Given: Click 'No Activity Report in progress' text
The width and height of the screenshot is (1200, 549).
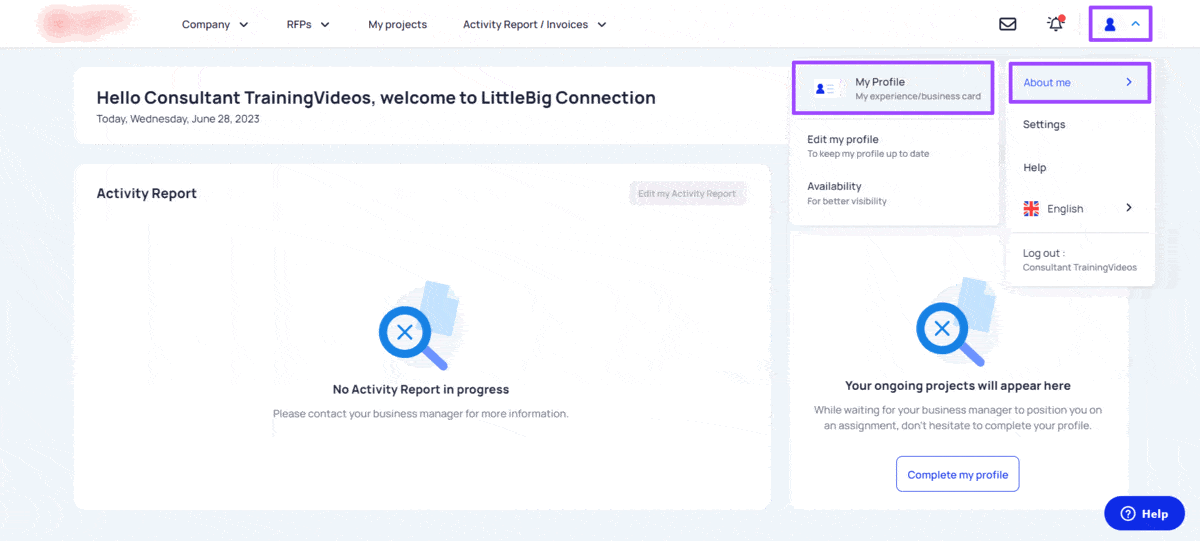Looking at the screenshot, I should point(420,389).
